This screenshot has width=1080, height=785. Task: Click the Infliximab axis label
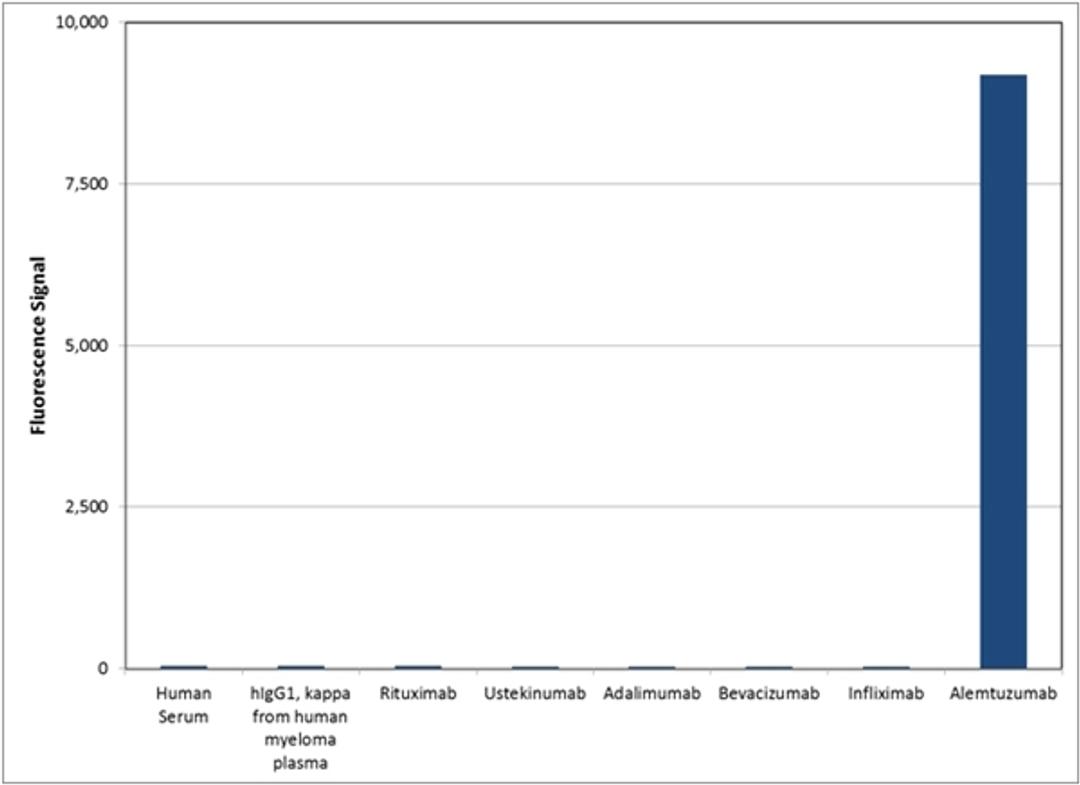(x=887, y=690)
